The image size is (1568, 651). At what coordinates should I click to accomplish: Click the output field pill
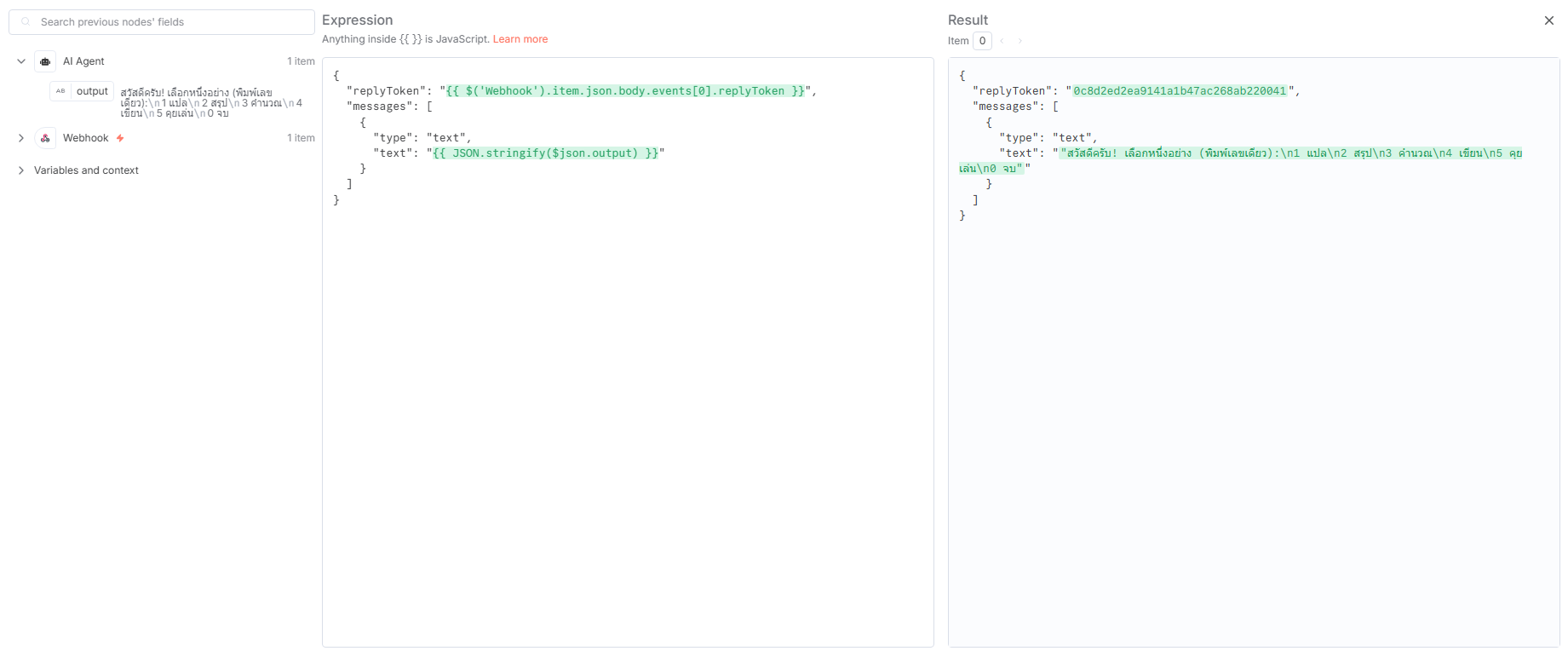pyautogui.click(x=92, y=91)
